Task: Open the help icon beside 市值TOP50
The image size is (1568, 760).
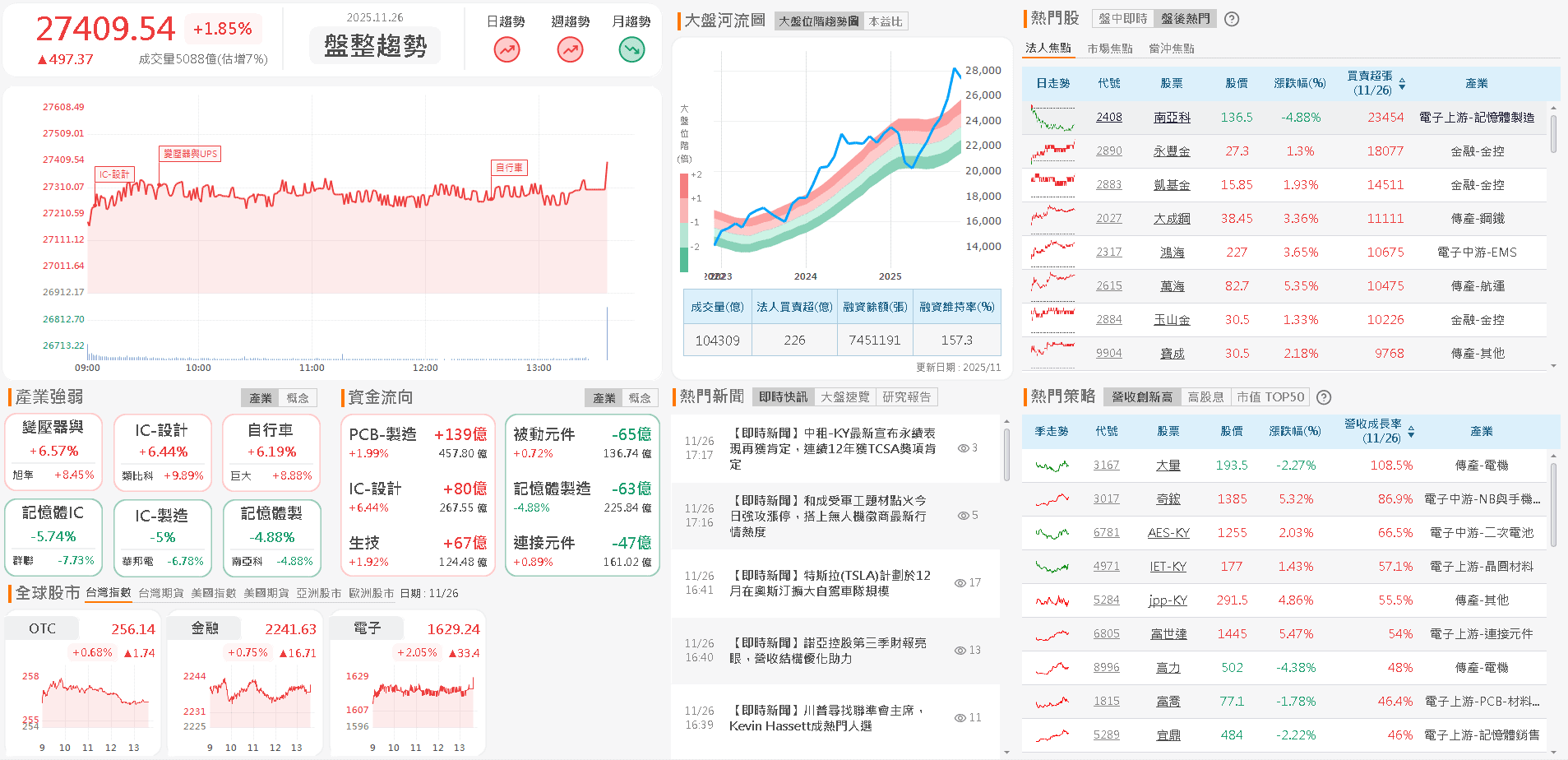Action: tap(1323, 397)
